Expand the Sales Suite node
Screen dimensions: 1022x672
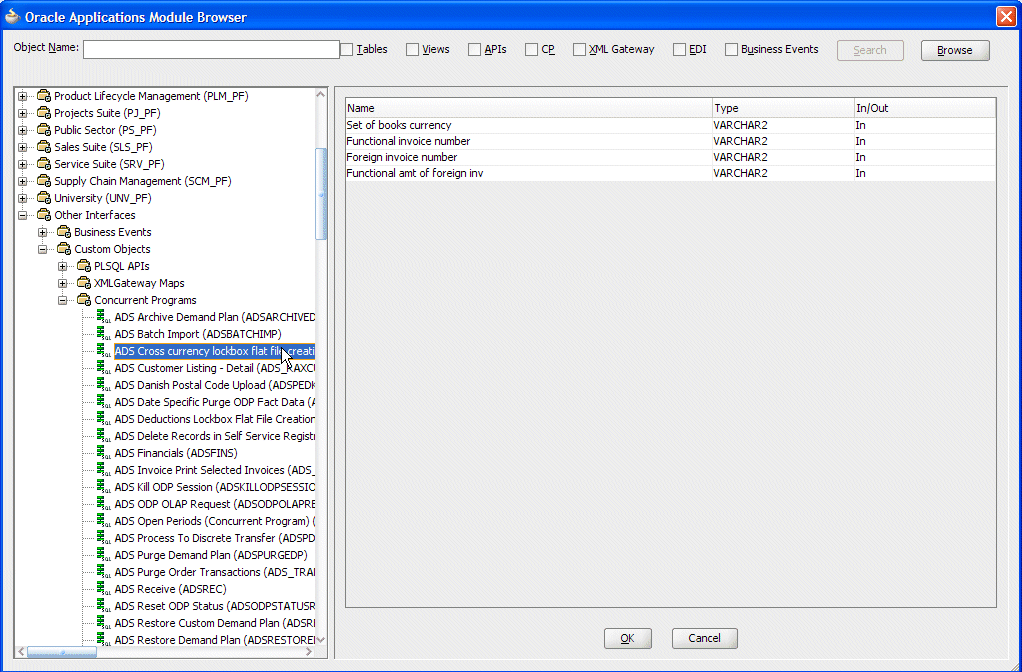(23, 147)
